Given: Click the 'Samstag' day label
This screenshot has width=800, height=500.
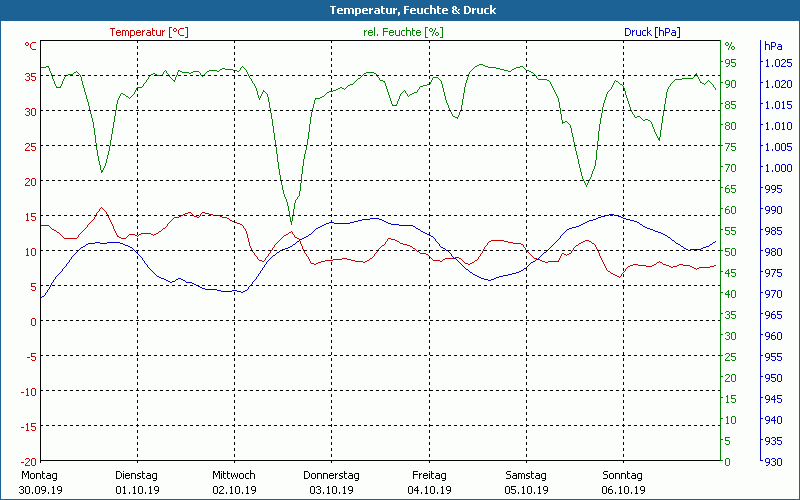Looking at the screenshot, I should pos(526,475).
